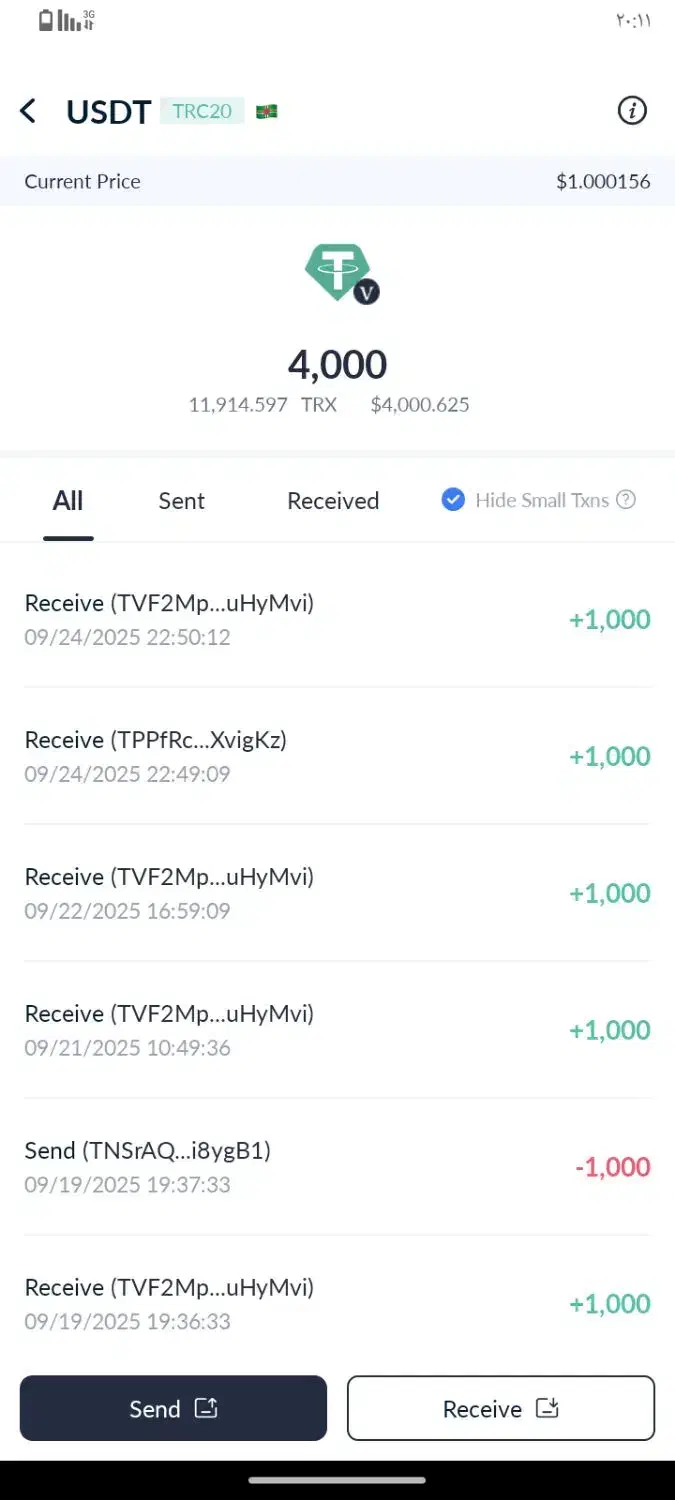Switch to the Sent tab
The image size is (675, 1500).
pyautogui.click(x=181, y=501)
